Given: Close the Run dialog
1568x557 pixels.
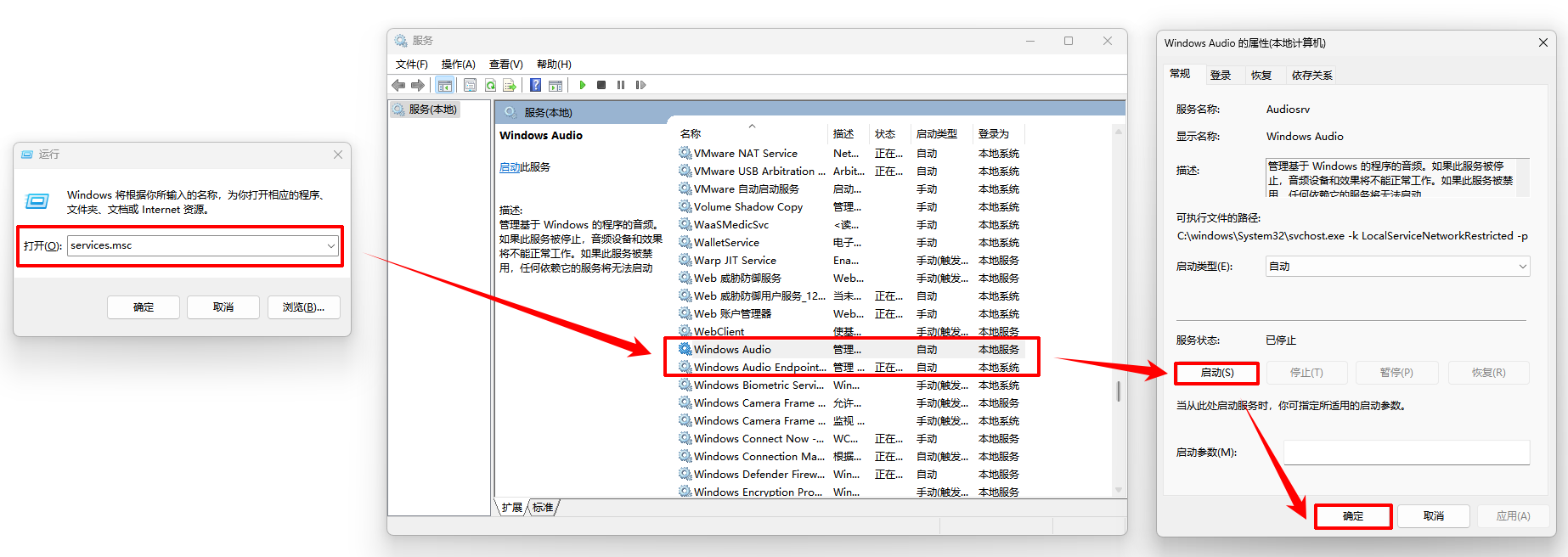Looking at the screenshot, I should tap(338, 155).
